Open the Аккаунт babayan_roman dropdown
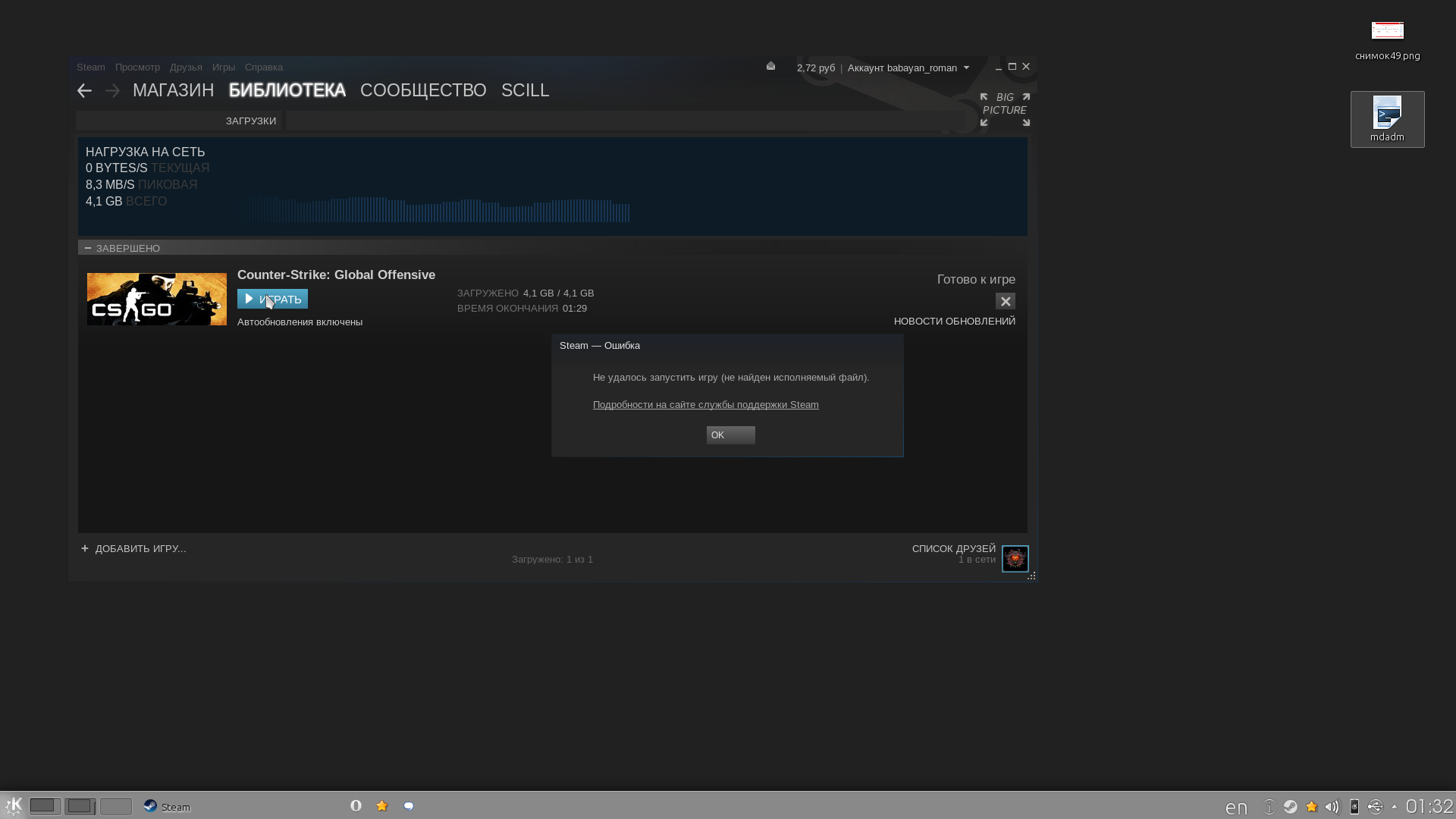This screenshot has height=819, width=1456. (908, 67)
